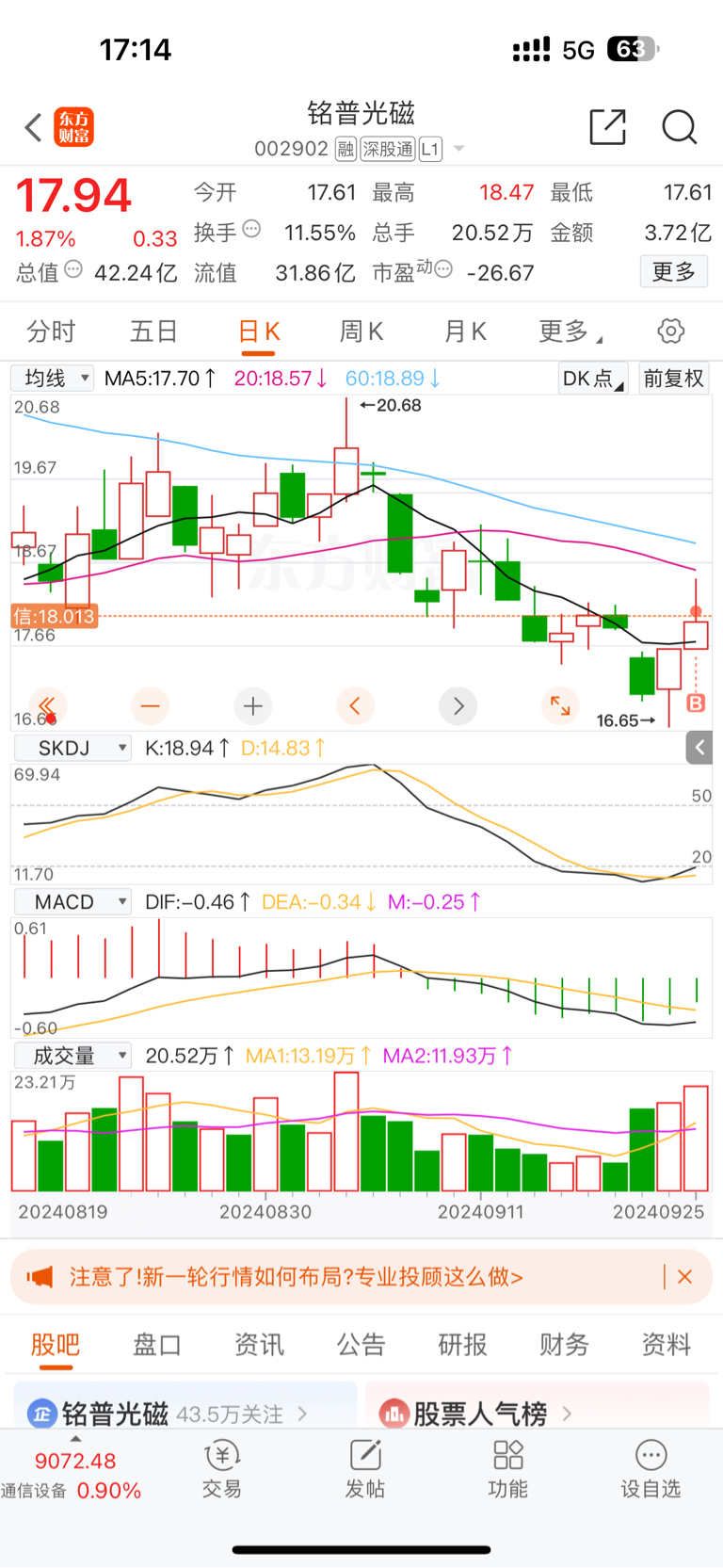Open 公告 announcements tab
The image size is (723, 1568).
tap(361, 1345)
